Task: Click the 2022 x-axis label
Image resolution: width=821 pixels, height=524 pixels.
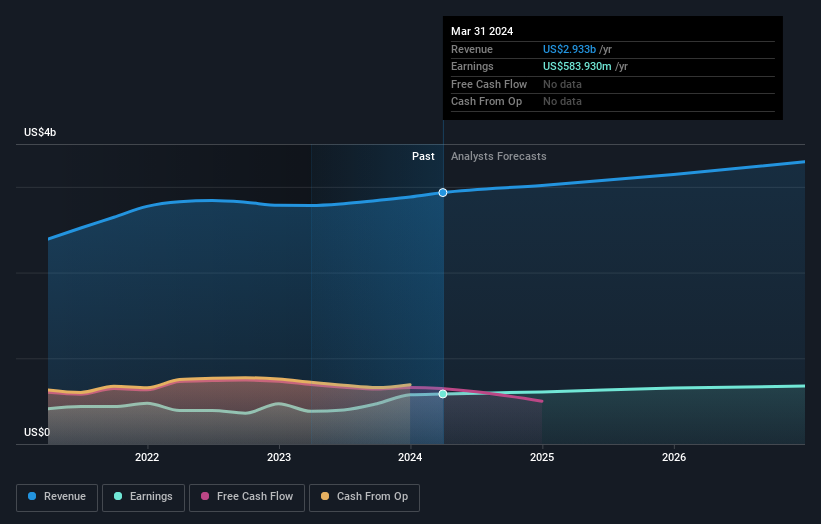Action: [x=147, y=458]
